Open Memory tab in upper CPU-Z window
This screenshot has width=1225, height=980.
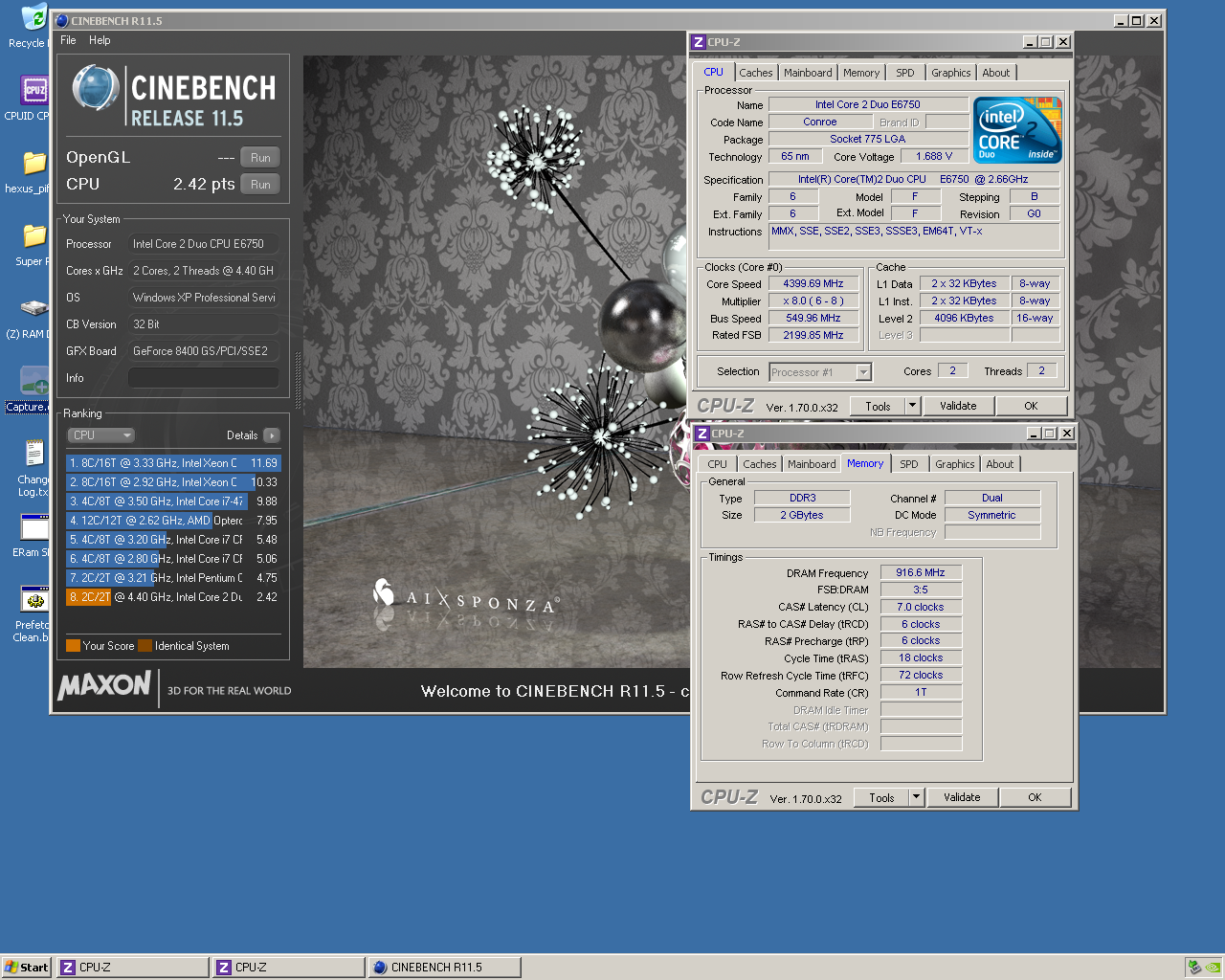click(x=861, y=73)
